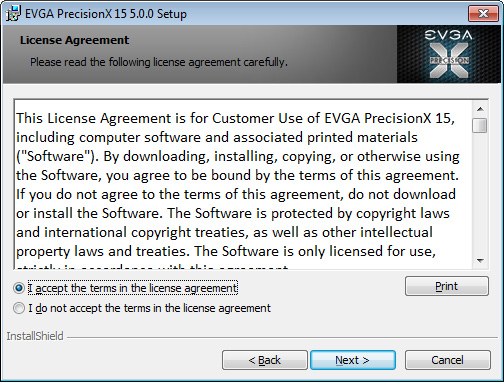504x382 pixels.
Task: Go to the previous step with the Back button
Action: tap(265, 360)
